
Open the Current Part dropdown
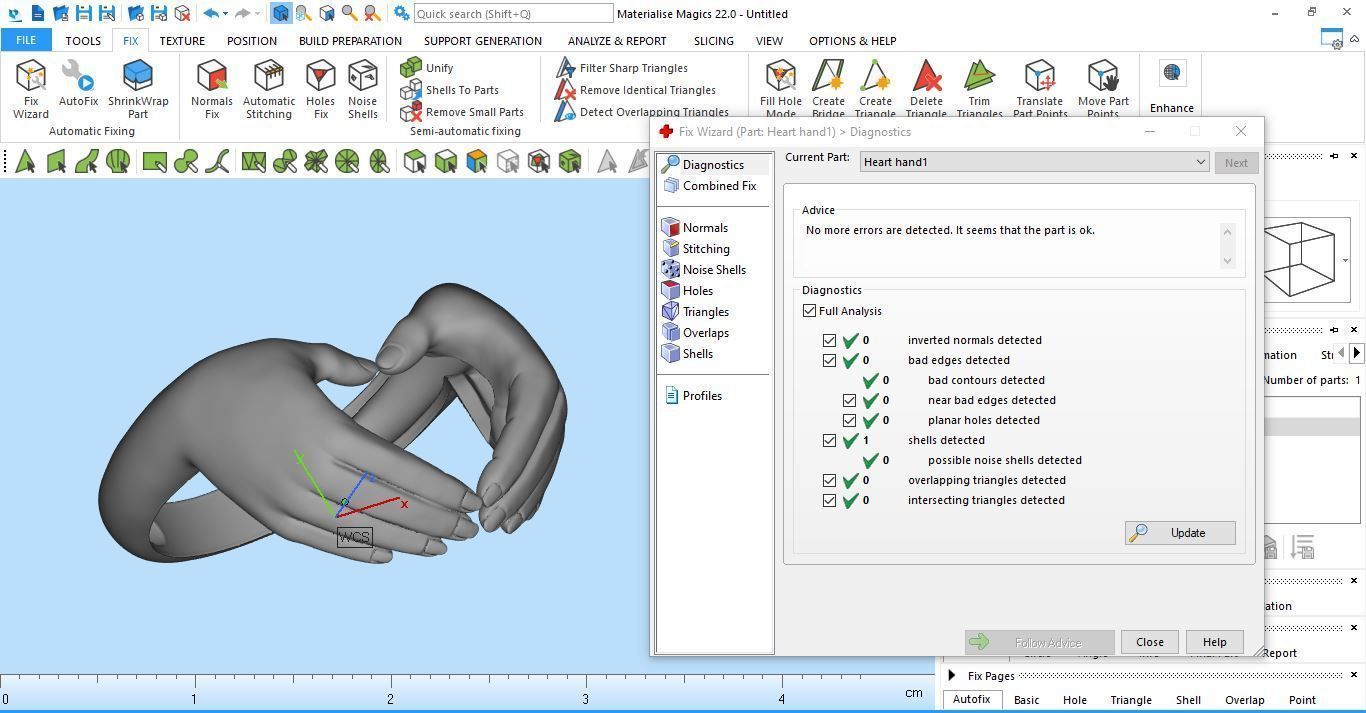pyautogui.click(x=1034, y=162)
